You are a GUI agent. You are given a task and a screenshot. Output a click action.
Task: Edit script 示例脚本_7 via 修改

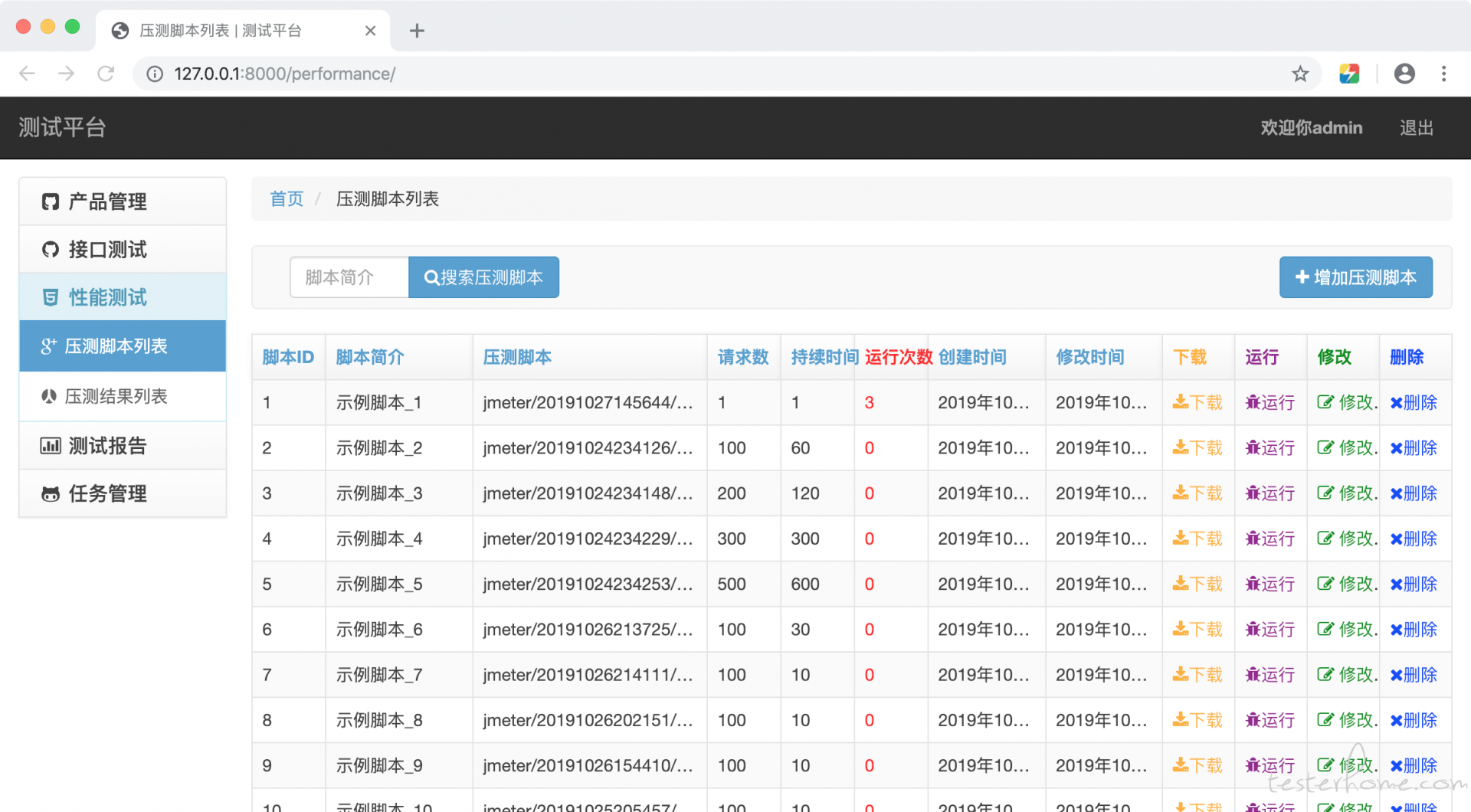pos(1347,675)
